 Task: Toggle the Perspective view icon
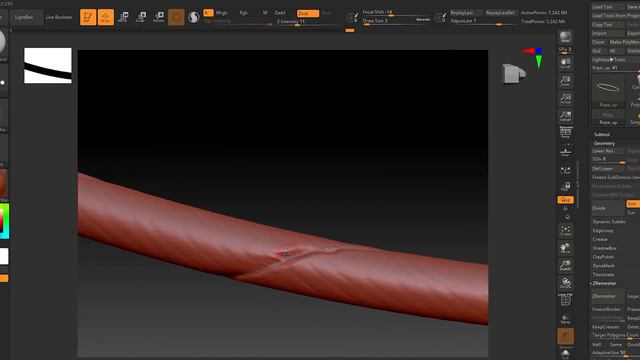(x=565, y=132)
